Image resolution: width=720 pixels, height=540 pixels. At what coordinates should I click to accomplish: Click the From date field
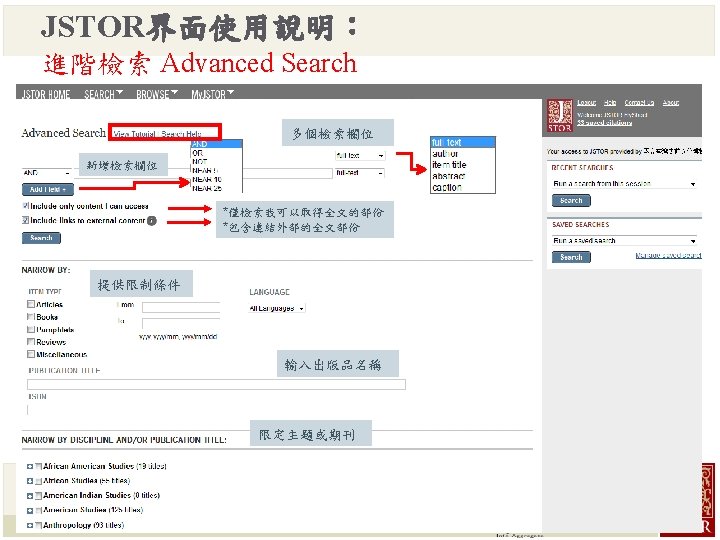pyautogui.click(x=181, y=307)
